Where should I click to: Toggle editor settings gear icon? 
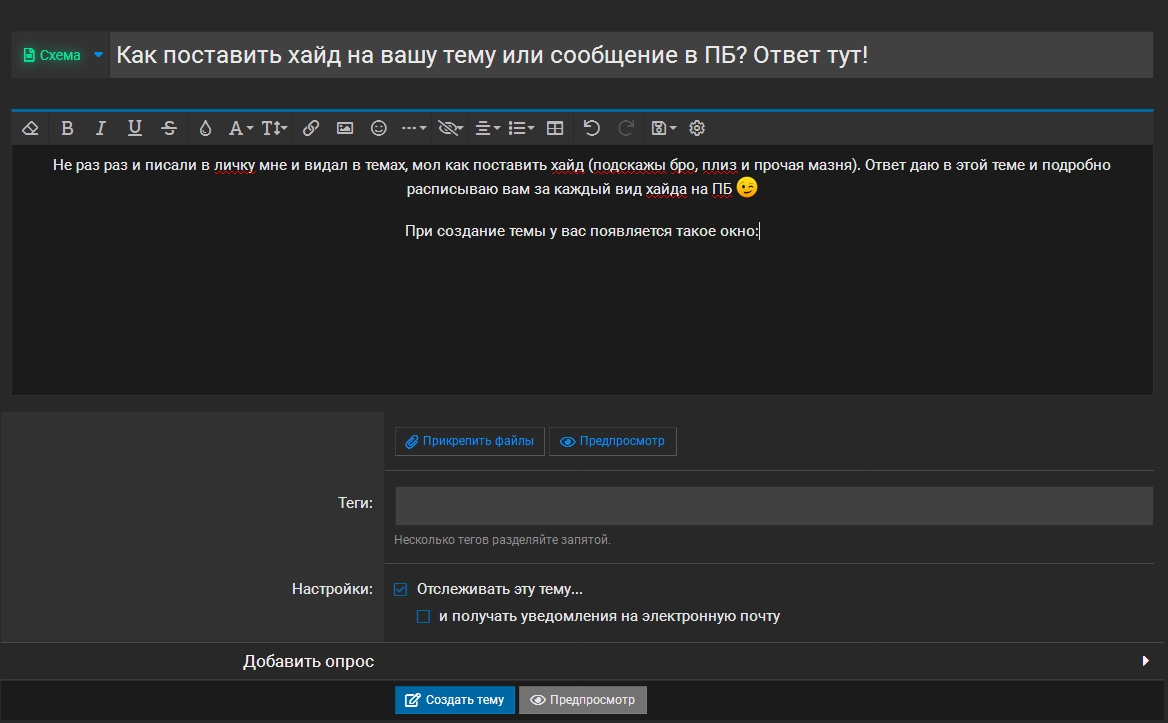click(x=697, y=128)
